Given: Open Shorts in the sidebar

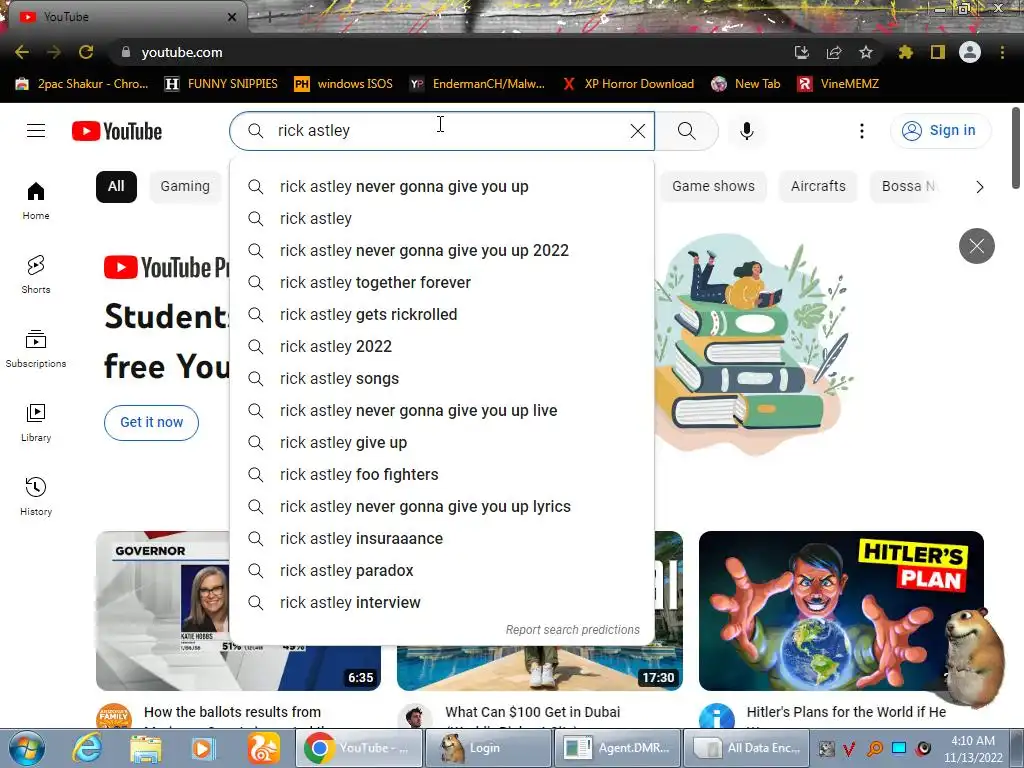Looking at the screenshot, I should click(36, 274).
